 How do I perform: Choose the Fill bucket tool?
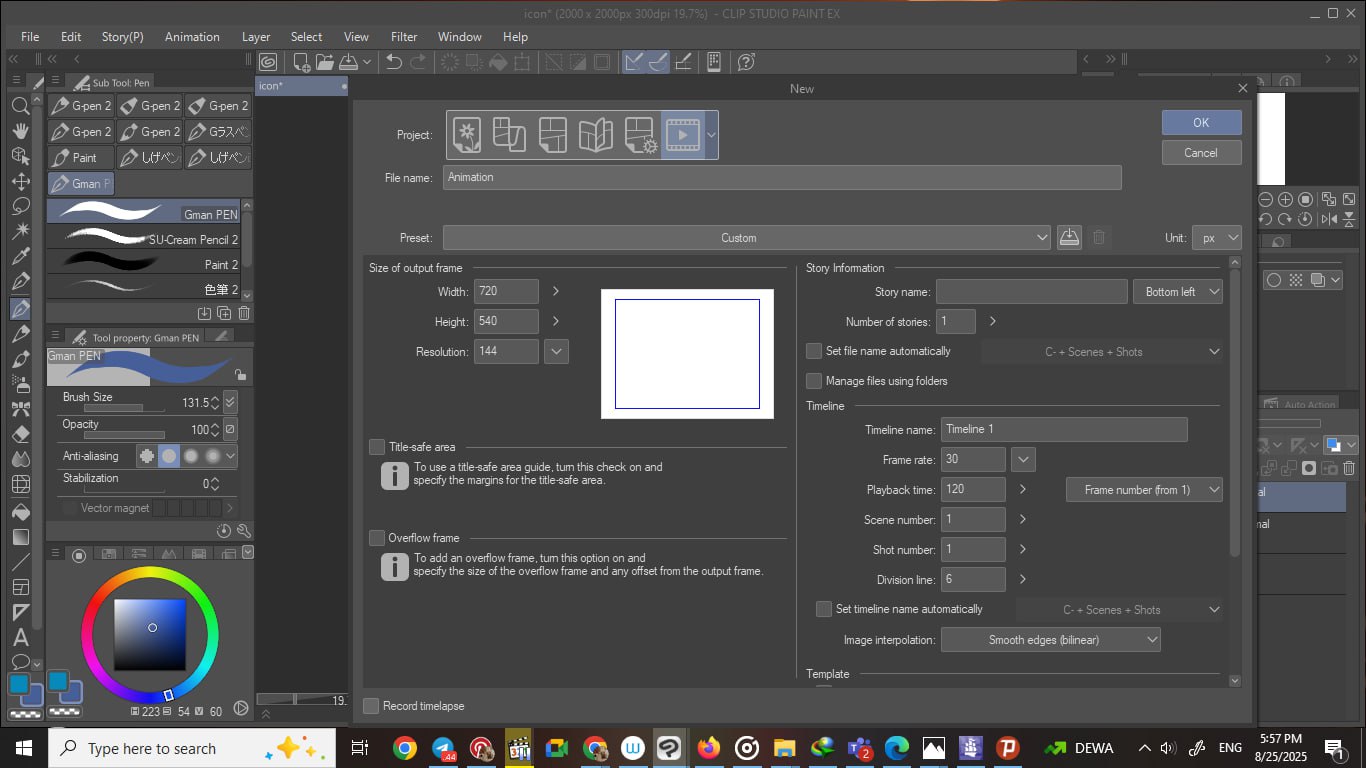(x=20, y=510)
